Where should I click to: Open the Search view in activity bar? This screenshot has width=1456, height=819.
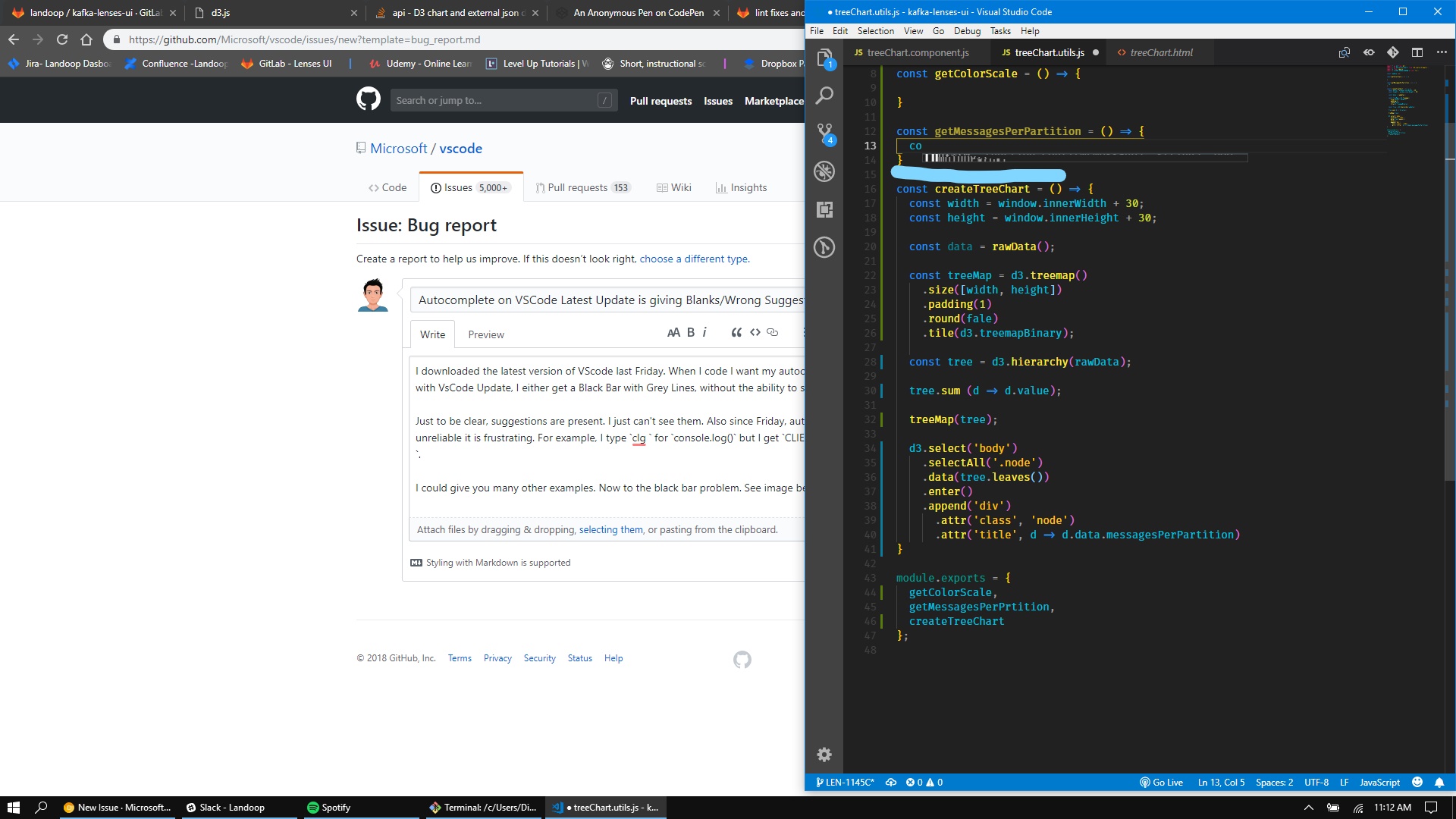[824, 96]
